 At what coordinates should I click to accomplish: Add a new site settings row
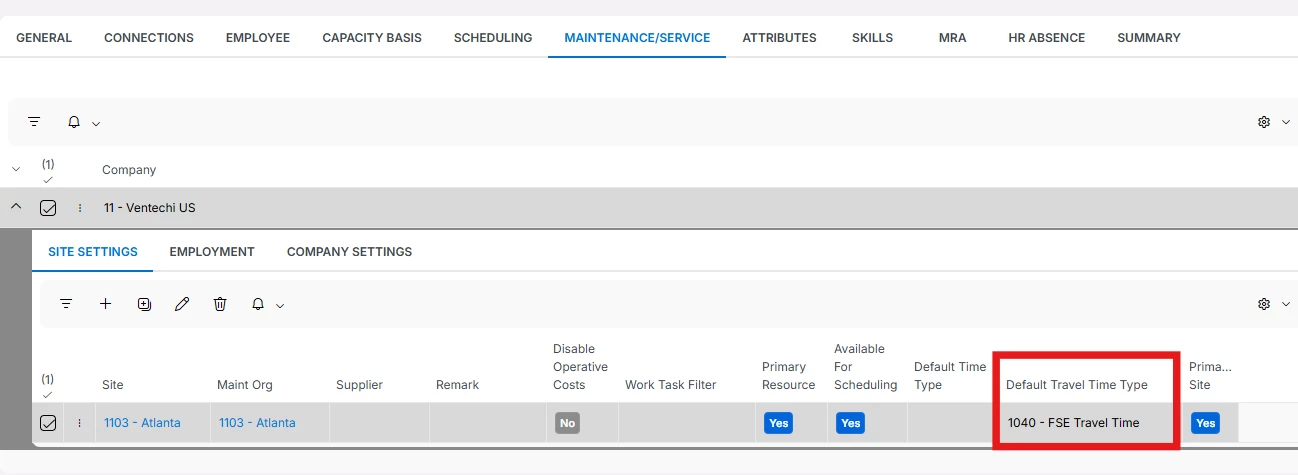point(106,304)
